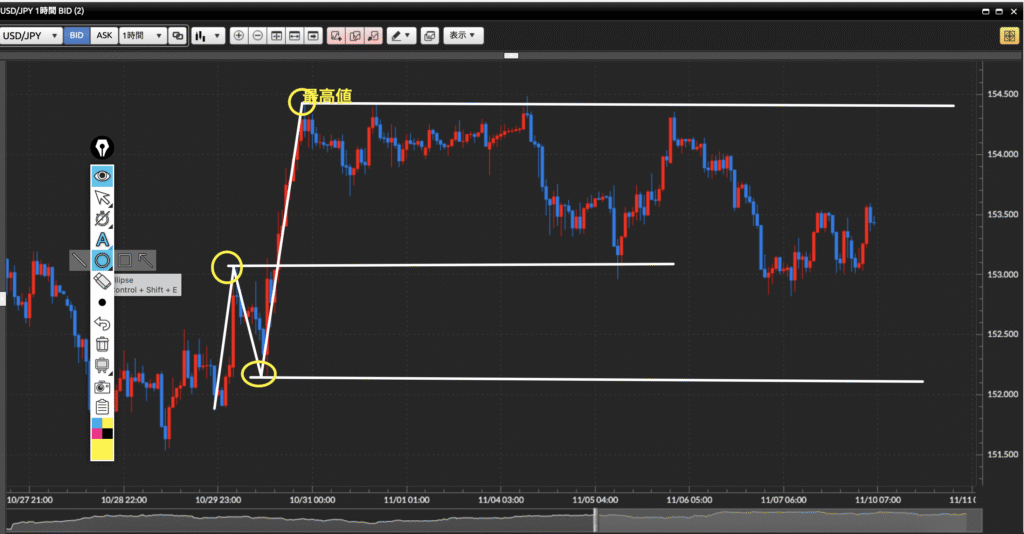
Task: Open the pencil drawing tools menu
Action: pos(401,36)
